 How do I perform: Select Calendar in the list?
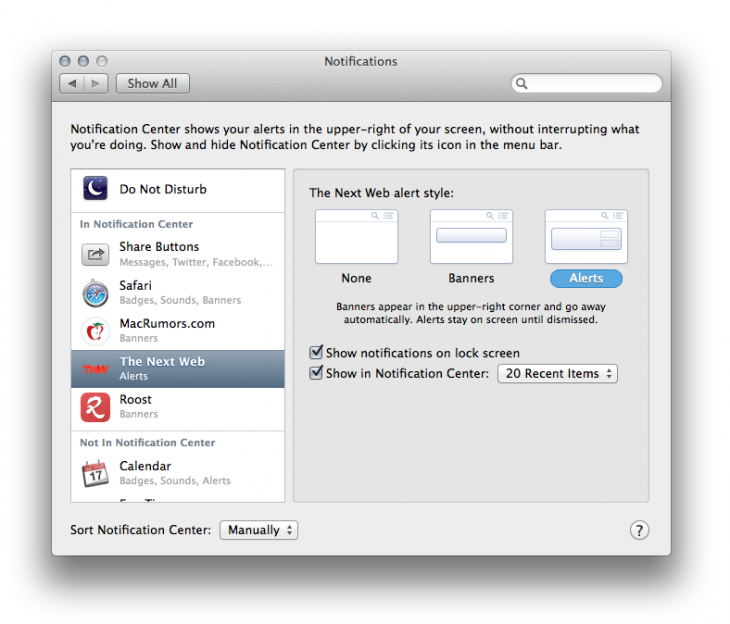coord(178,474)
